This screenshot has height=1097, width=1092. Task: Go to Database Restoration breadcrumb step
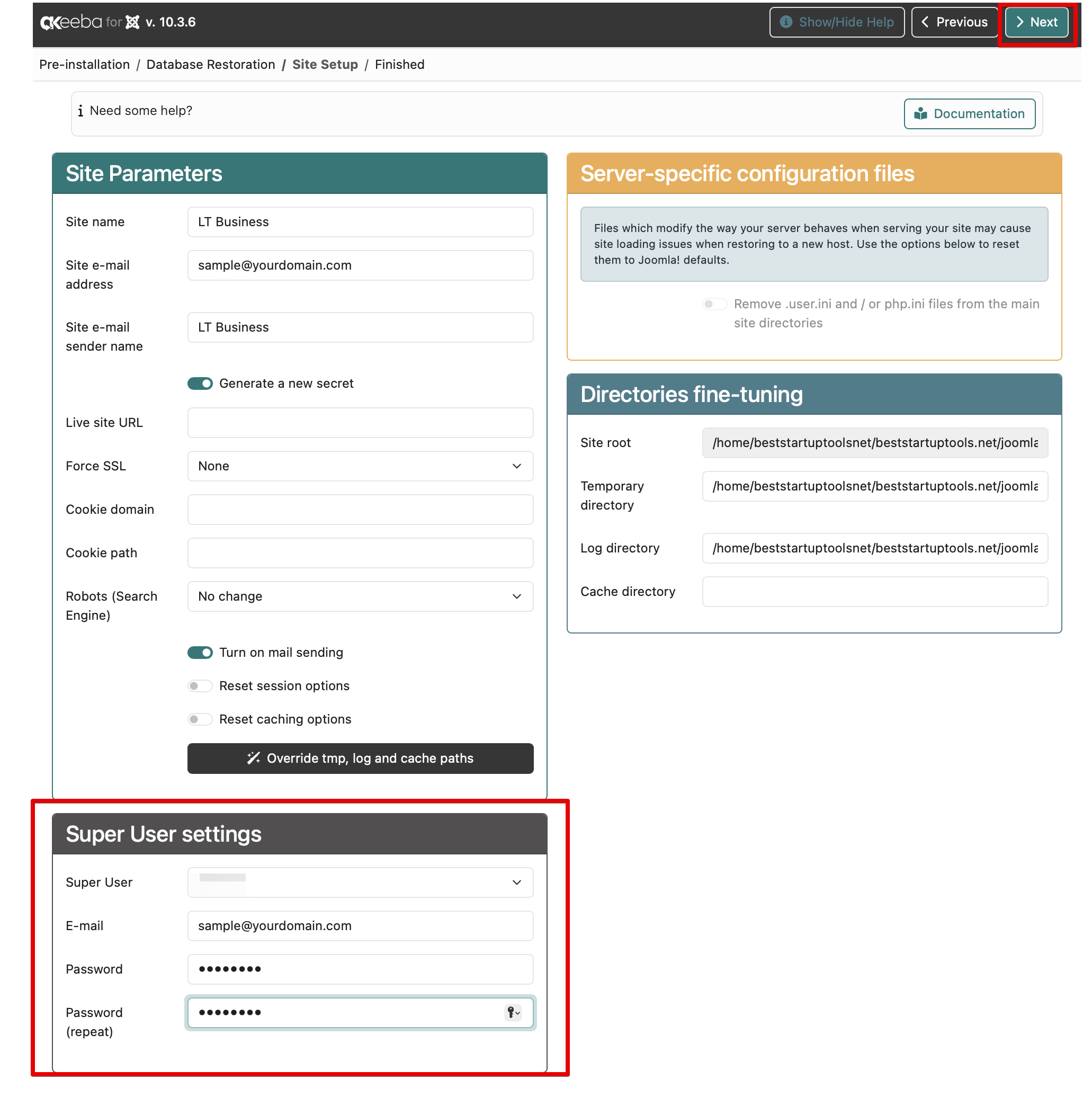(x=211, y=65)
